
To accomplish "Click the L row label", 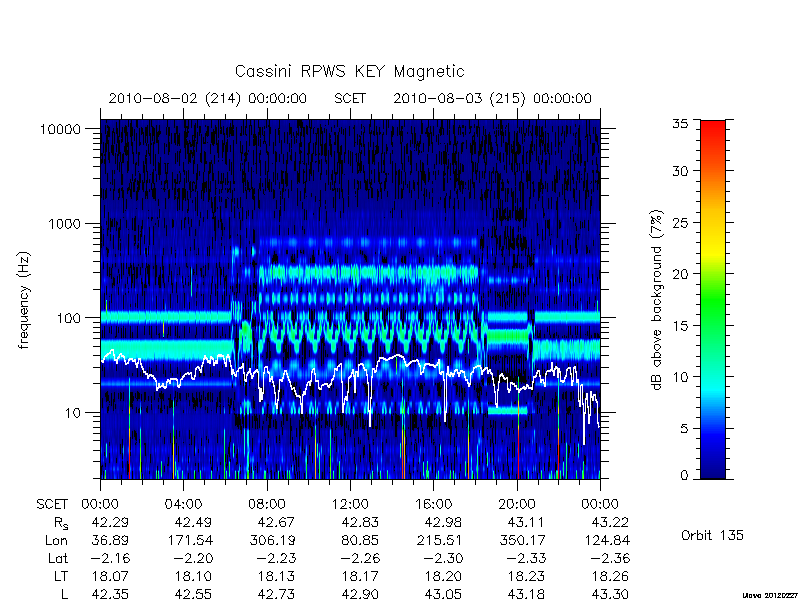I will (x=64, y=594).
